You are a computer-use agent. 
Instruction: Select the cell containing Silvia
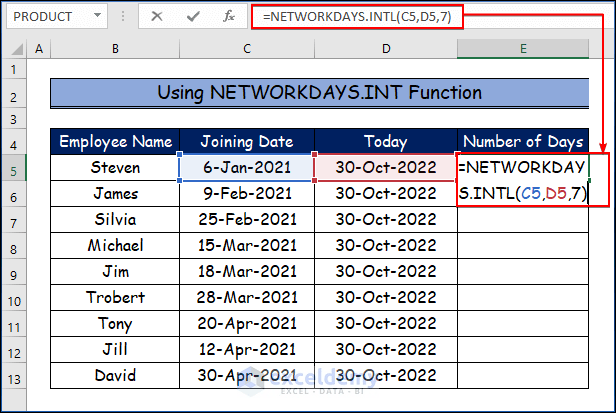pyautogui.click(x=115, y=219)
